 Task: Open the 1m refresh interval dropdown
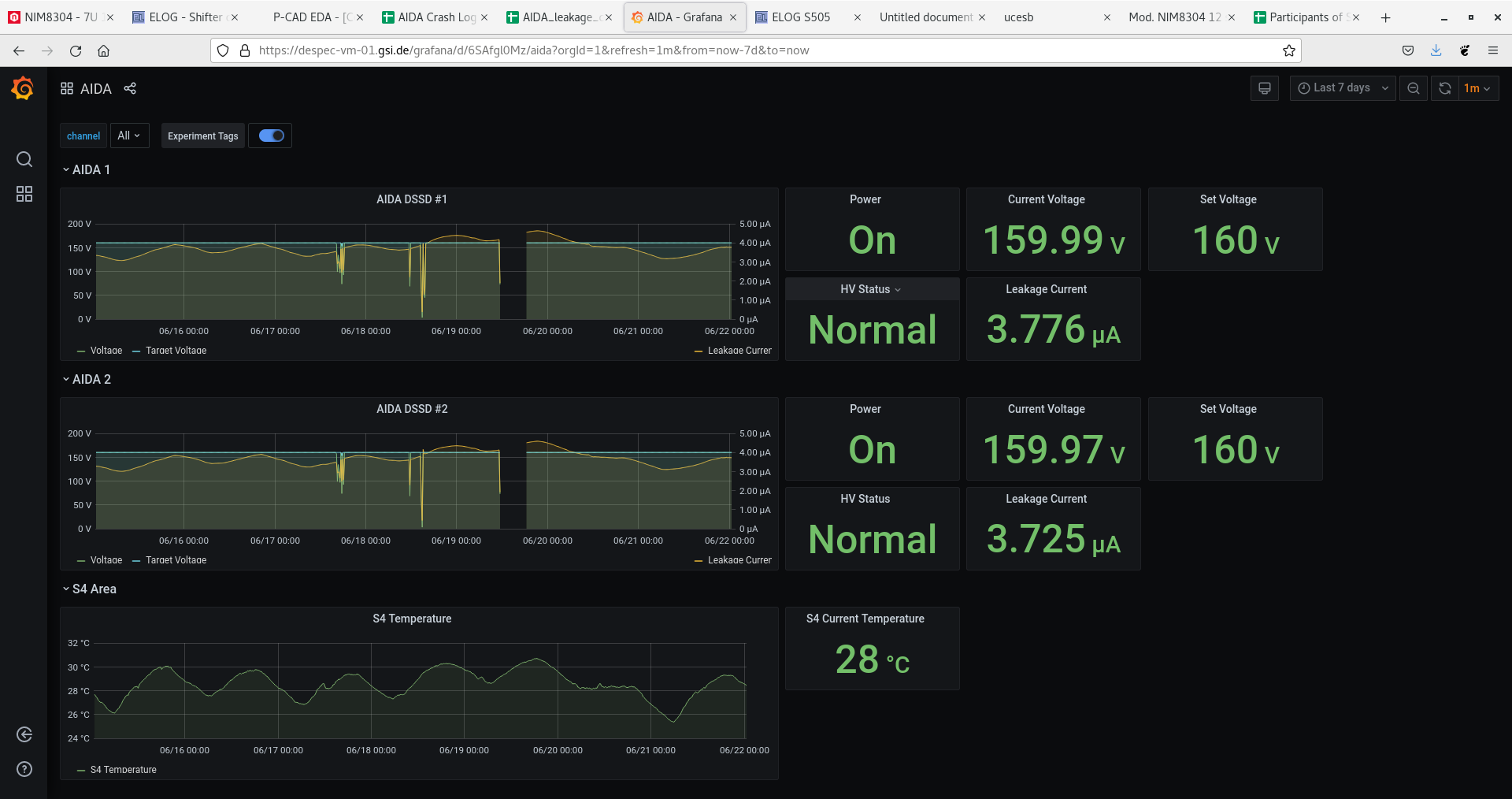pos(1478,88)
